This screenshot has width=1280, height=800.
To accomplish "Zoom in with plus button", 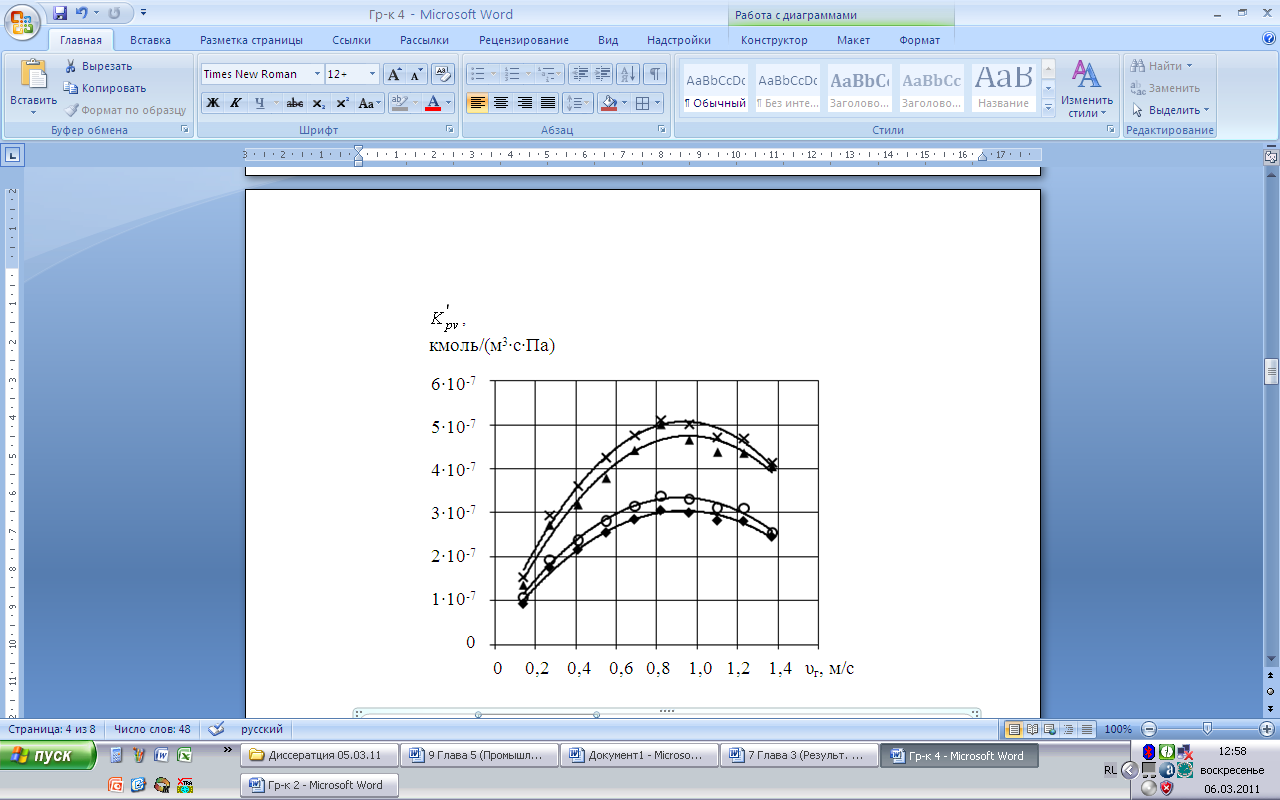I will coord(1266,729).
